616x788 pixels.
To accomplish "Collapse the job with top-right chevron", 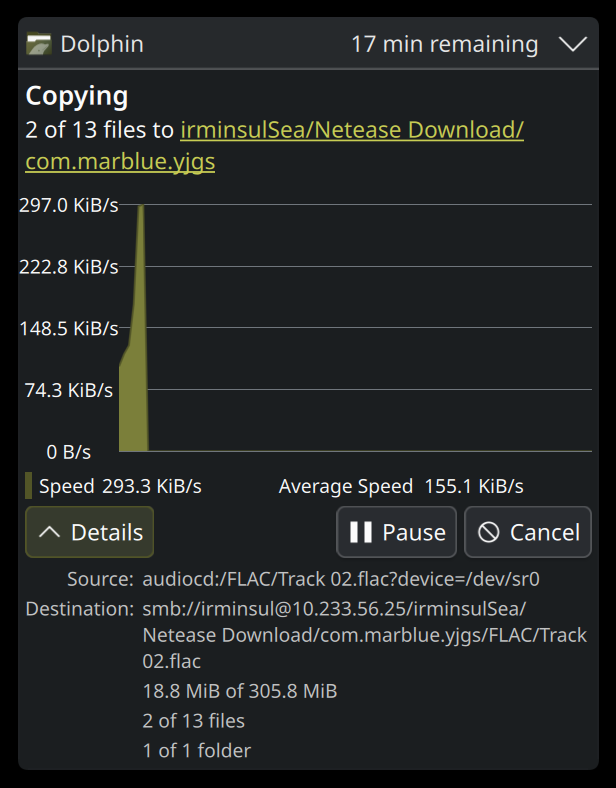I will pos(573,44).
